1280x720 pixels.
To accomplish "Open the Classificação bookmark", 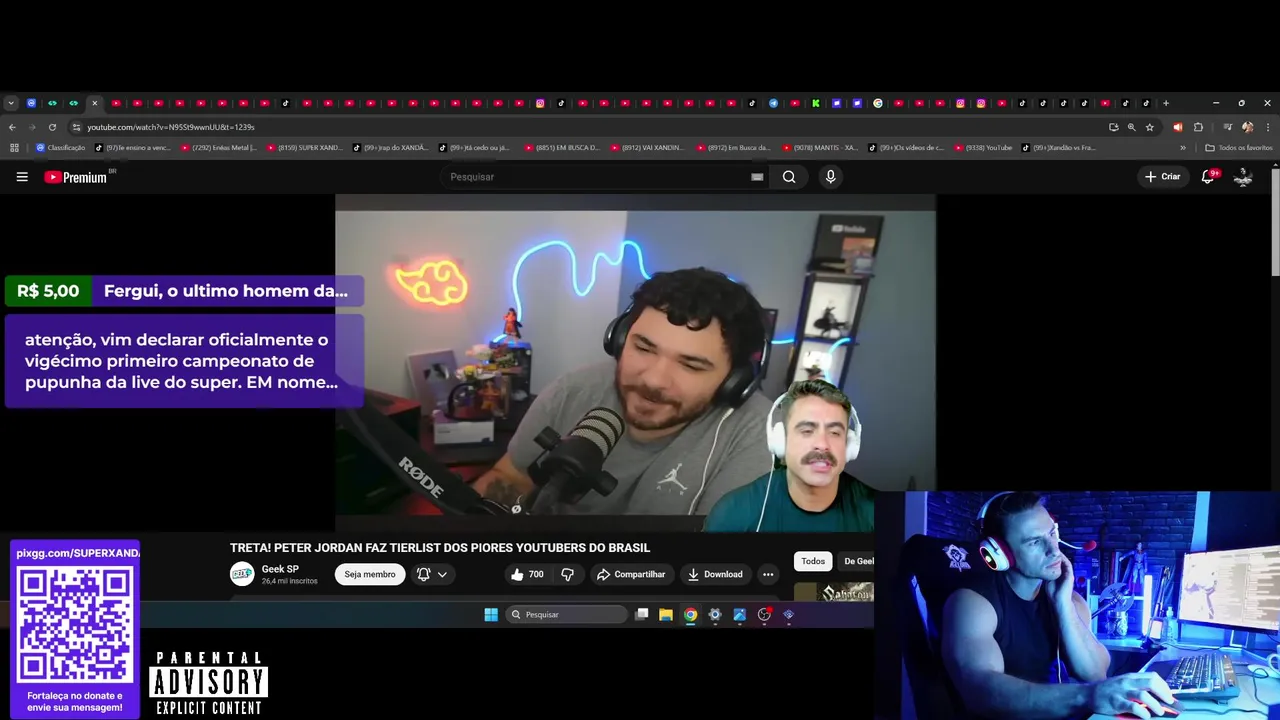I will tap(61, 148).
